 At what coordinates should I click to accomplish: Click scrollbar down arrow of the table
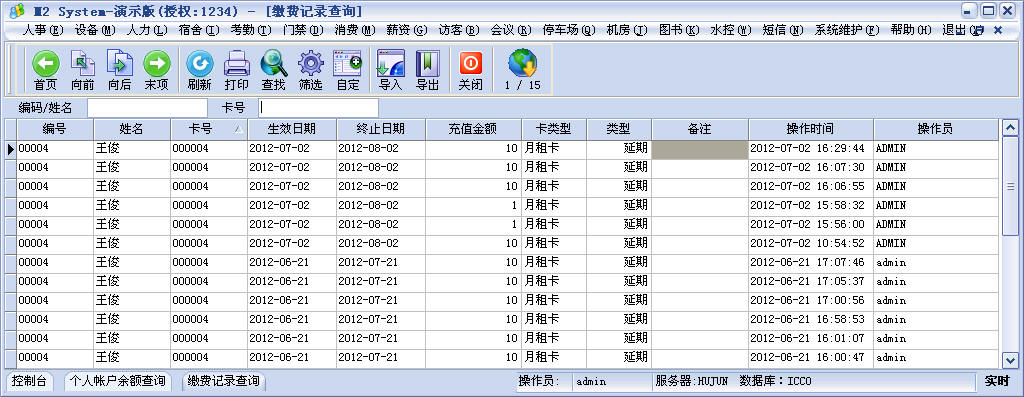pyautogui.click(x=1010, y=360)
